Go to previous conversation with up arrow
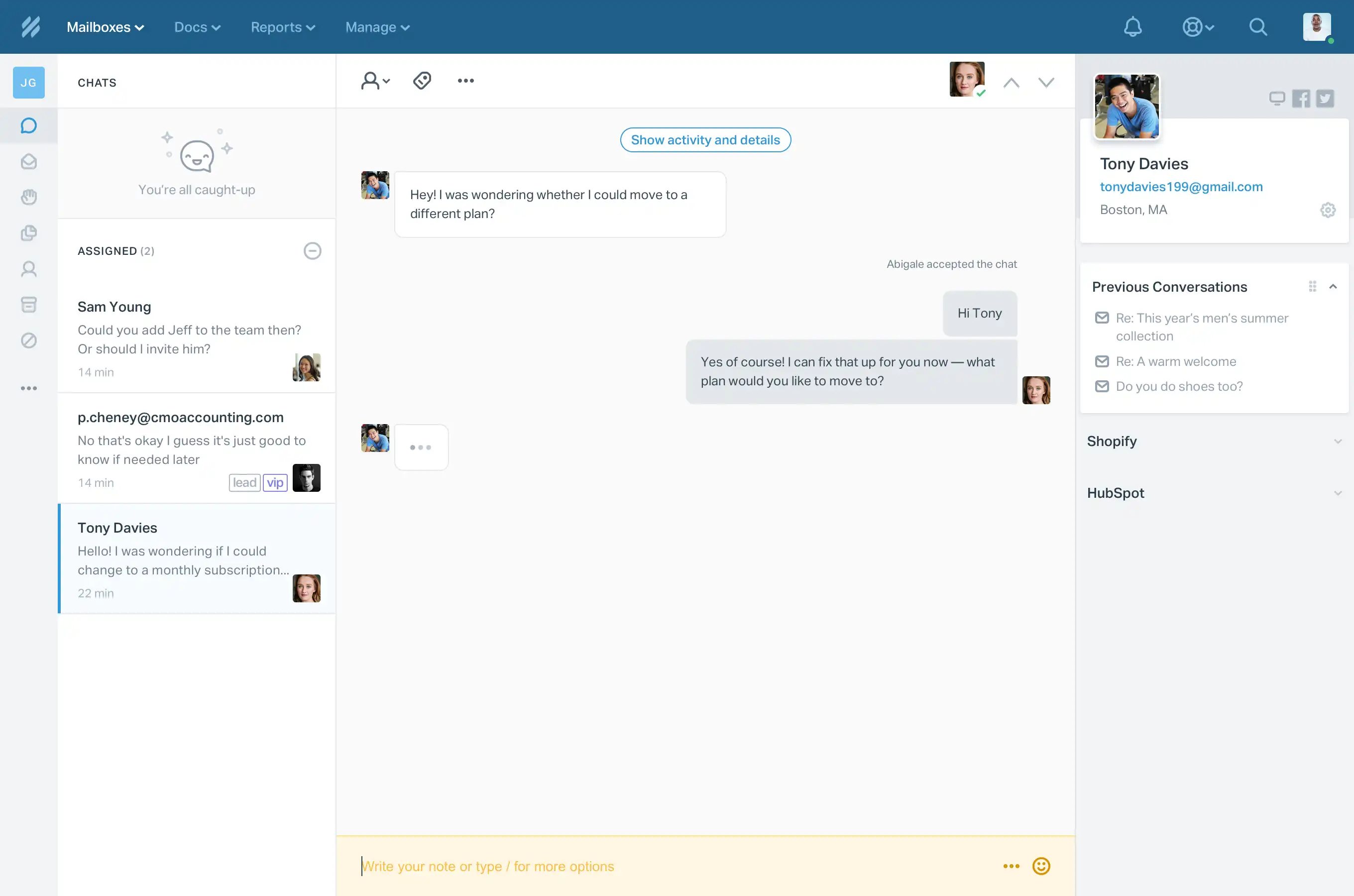 pyautogui.click(x=1011, y=82)
